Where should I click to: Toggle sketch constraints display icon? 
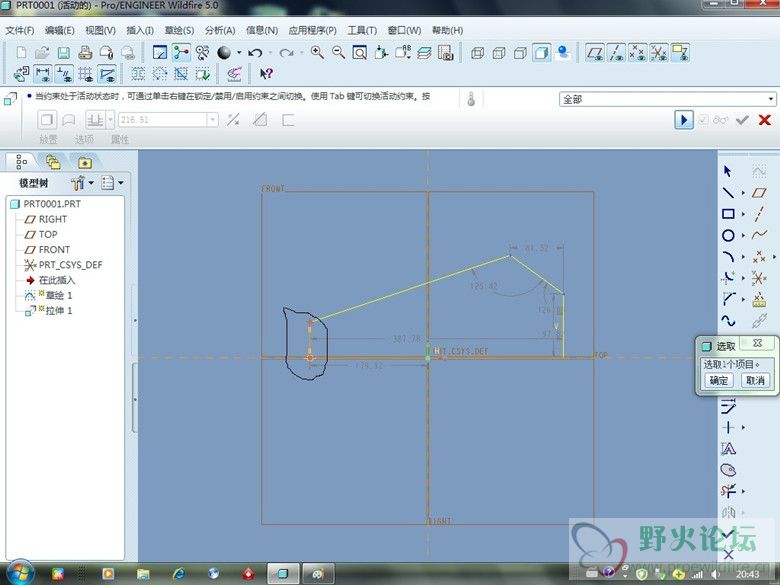[x=64, y=74]
